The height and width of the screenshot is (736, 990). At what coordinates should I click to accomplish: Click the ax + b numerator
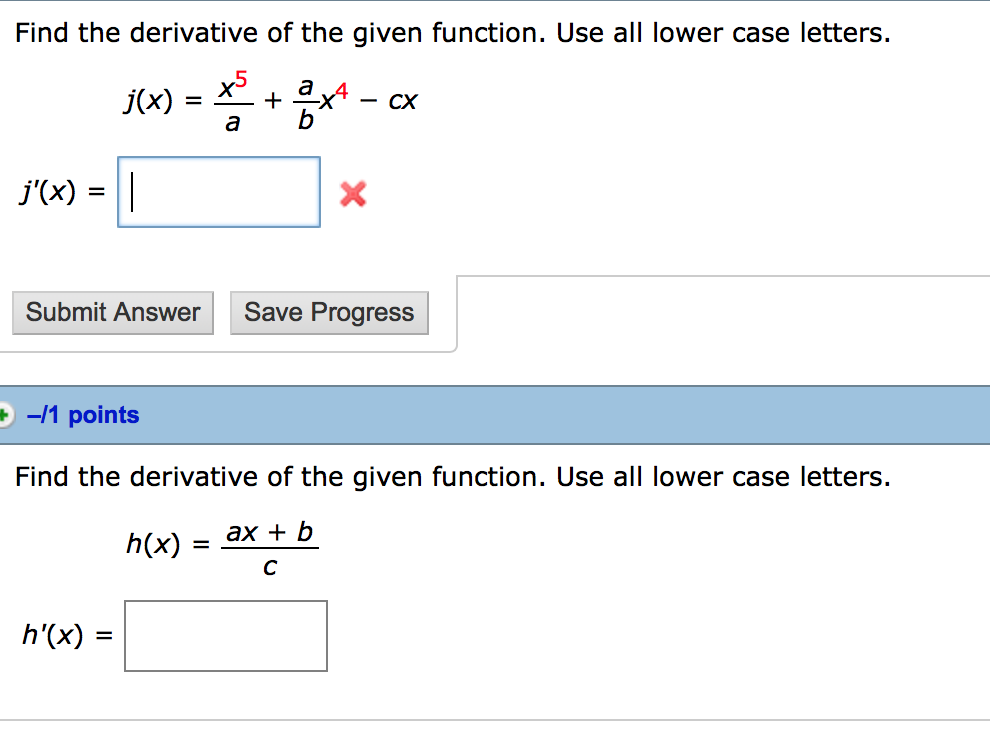point(270,532)
